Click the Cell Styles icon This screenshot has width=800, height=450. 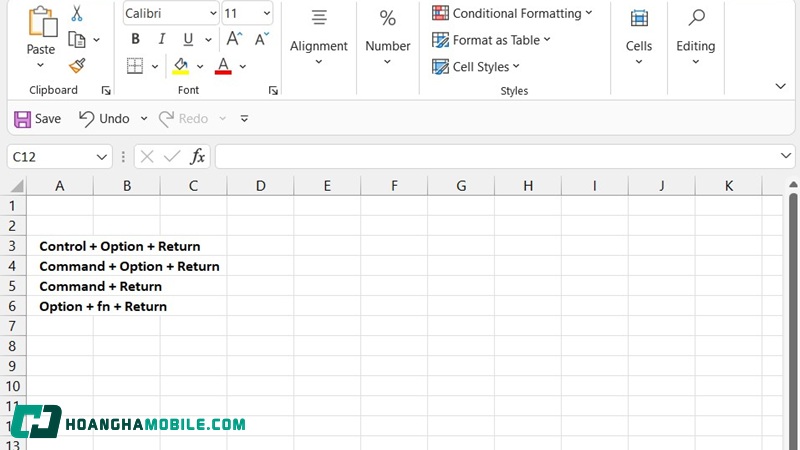(440, 67)
